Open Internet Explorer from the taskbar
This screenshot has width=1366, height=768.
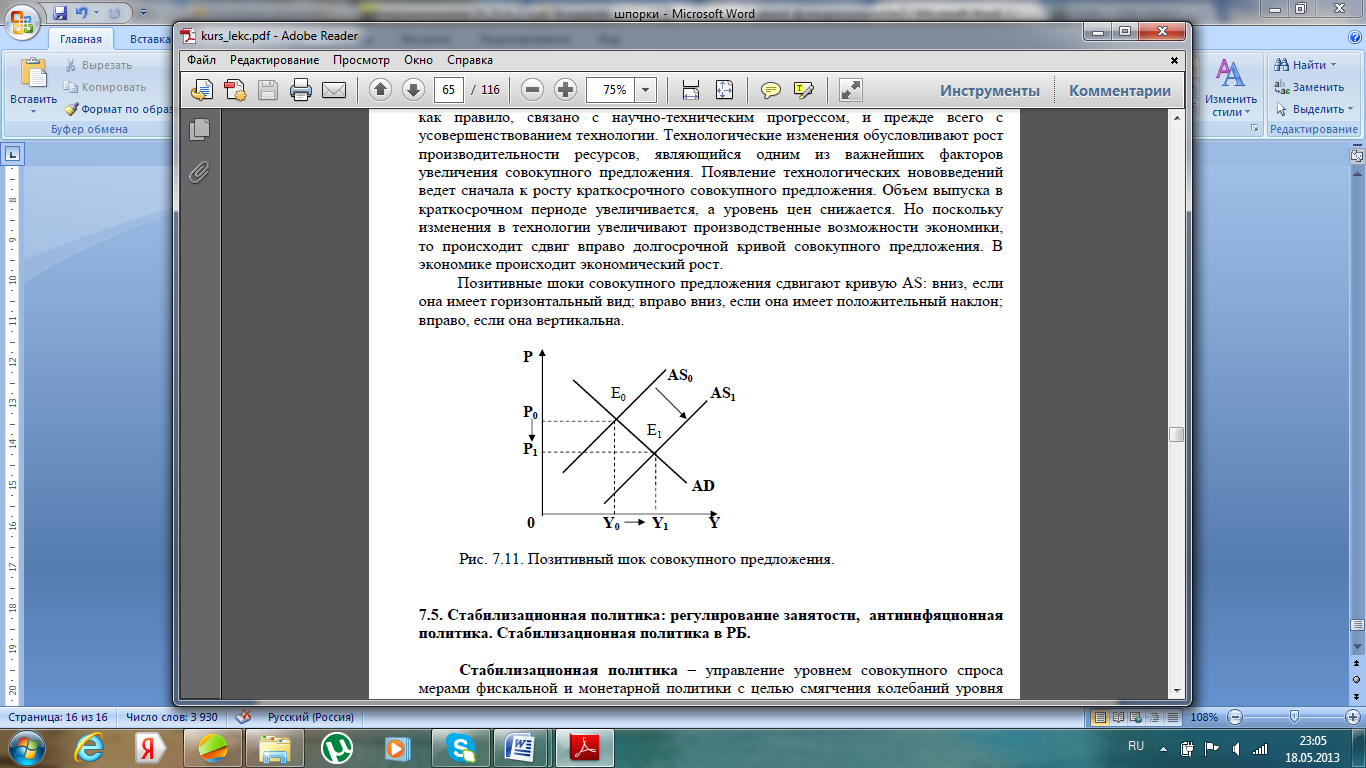coord(91,747)
